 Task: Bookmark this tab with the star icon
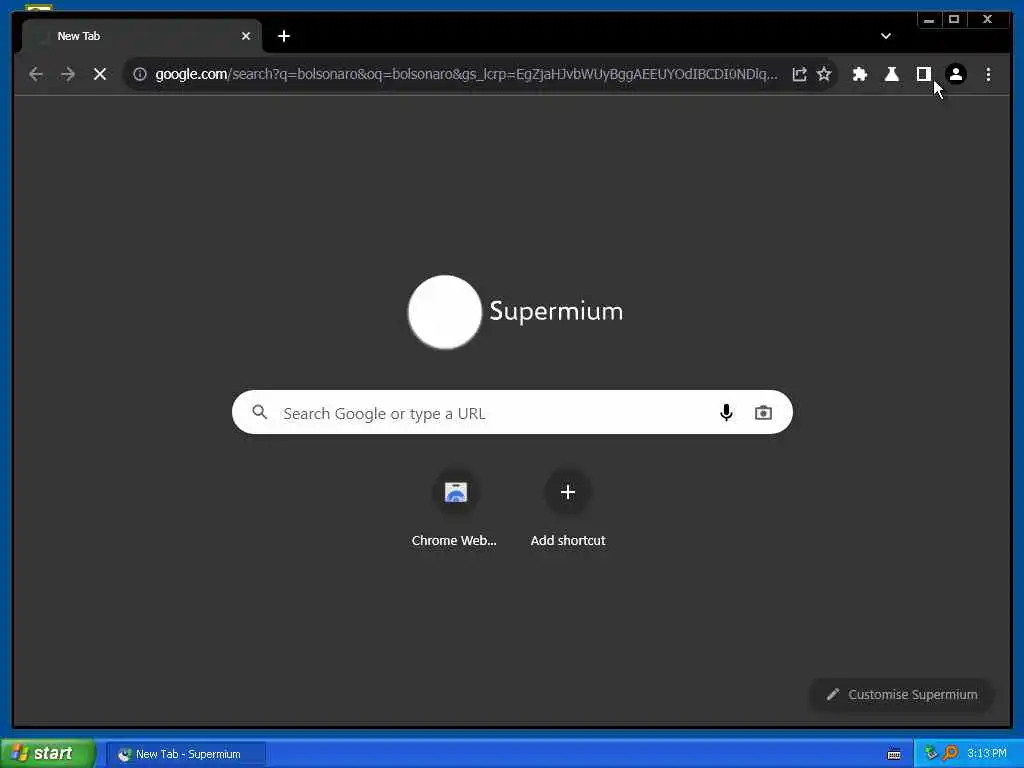pos(824,74)
